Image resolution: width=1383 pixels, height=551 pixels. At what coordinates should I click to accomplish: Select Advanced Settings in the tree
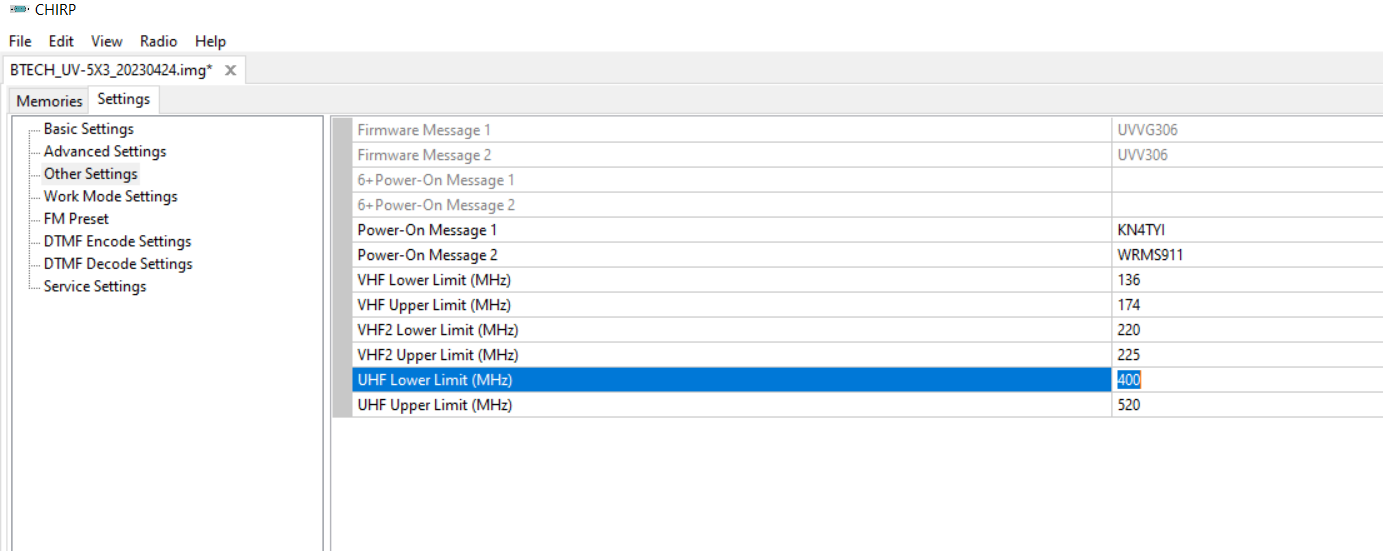point(105,151)
